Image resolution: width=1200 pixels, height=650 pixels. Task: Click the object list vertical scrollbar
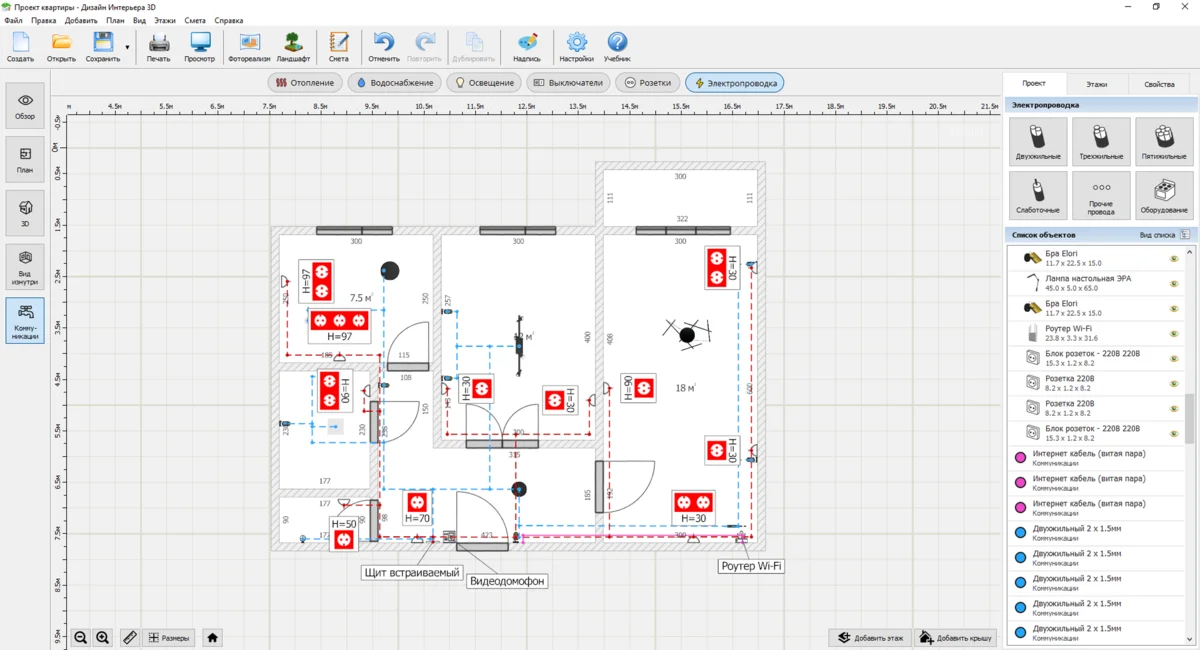[x=1190, y=418]
